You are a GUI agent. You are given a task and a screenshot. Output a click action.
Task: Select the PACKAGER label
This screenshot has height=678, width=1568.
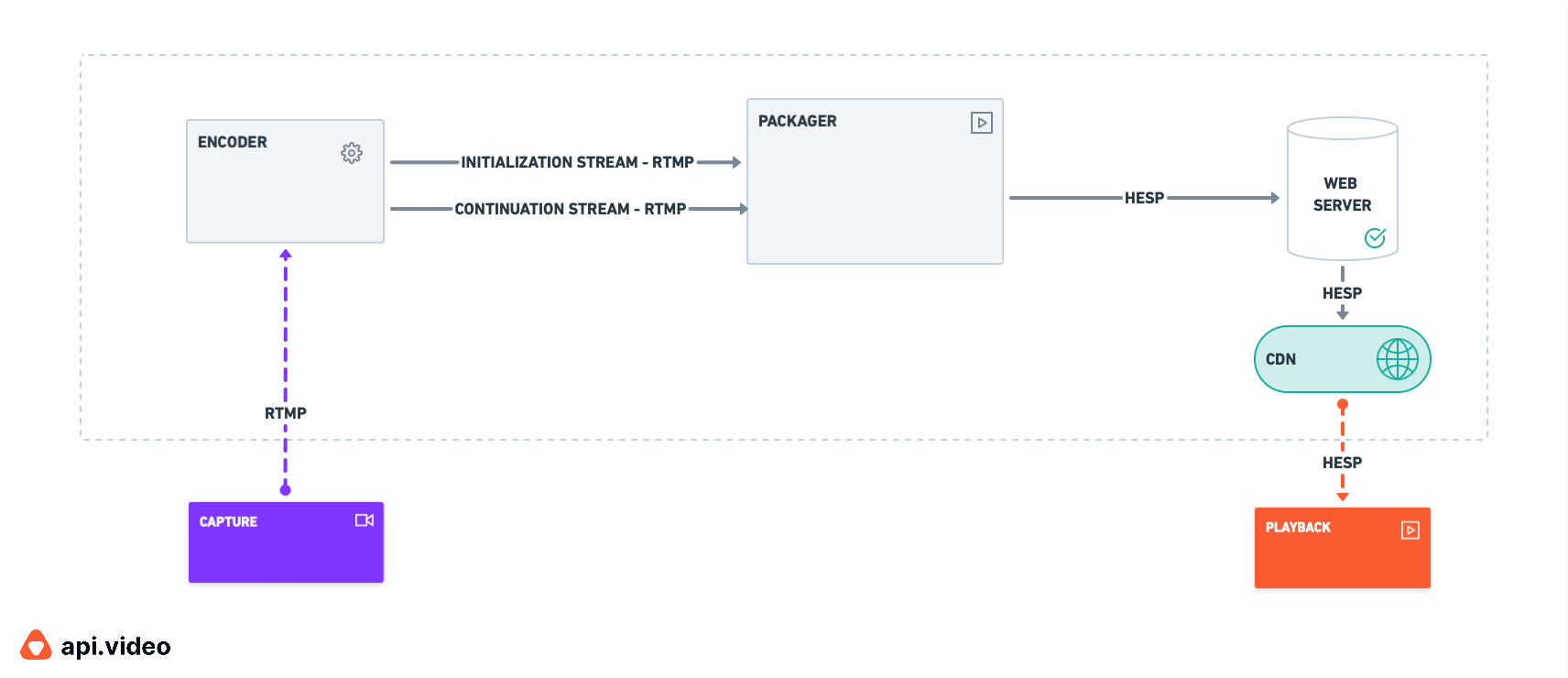tap(798, 121)
